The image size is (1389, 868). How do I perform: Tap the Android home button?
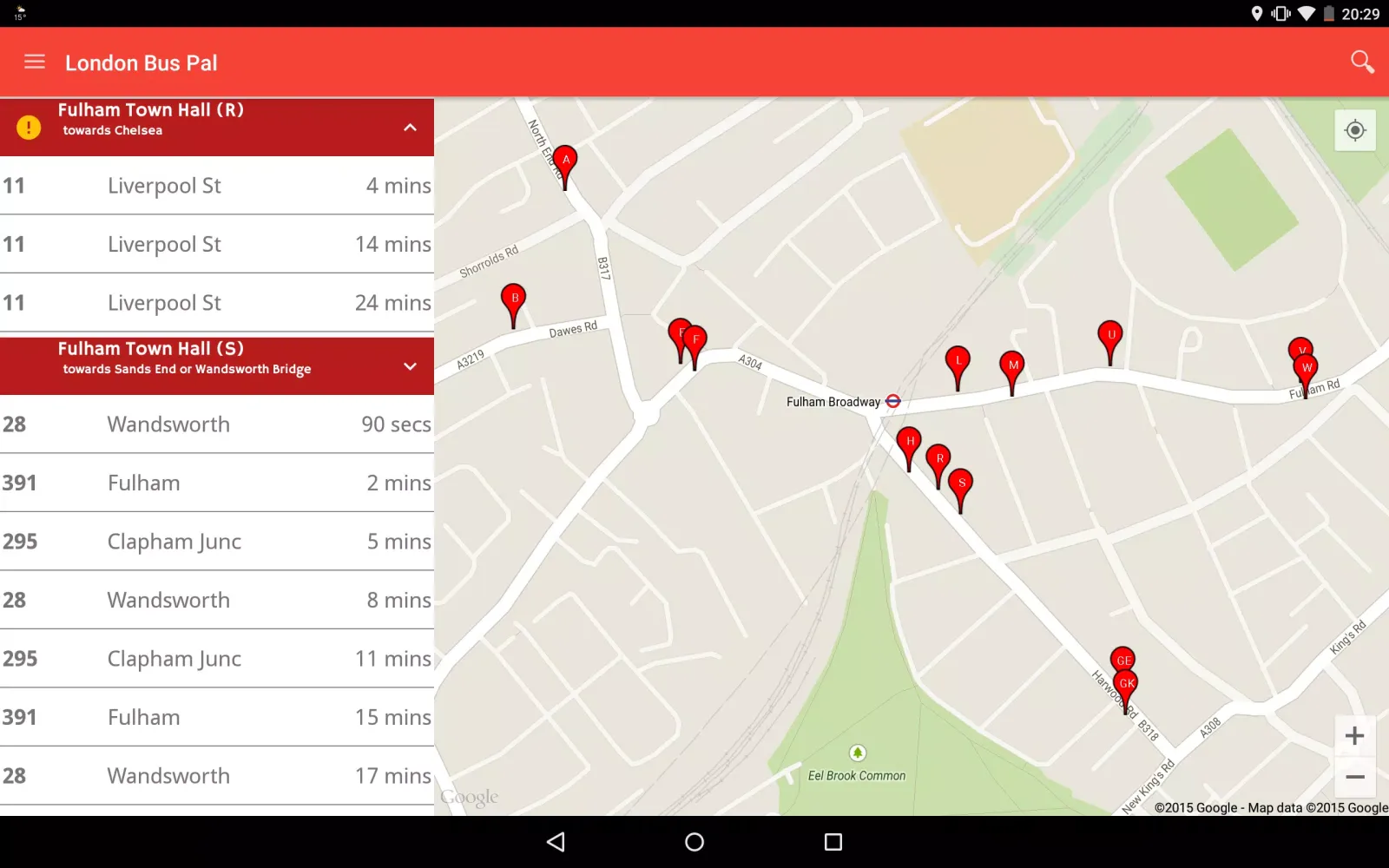tap(694, 841)
